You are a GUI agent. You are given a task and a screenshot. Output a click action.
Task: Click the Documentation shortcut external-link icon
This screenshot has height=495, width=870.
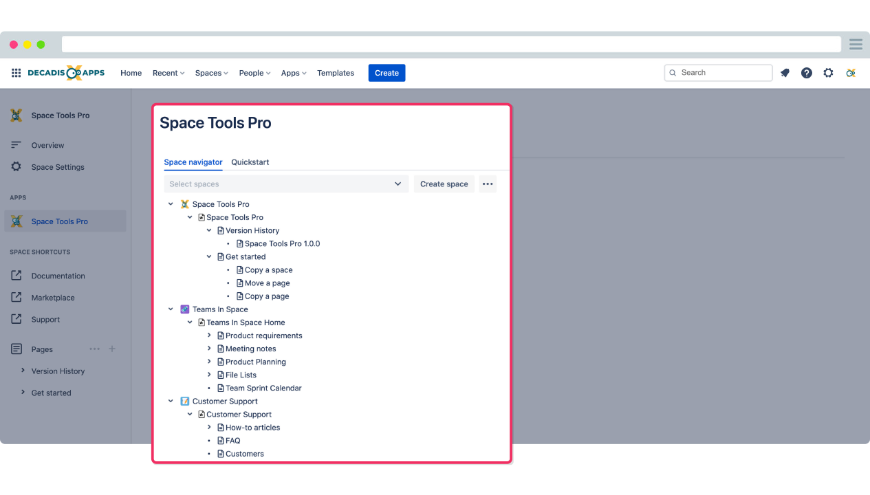click(16, 275)
